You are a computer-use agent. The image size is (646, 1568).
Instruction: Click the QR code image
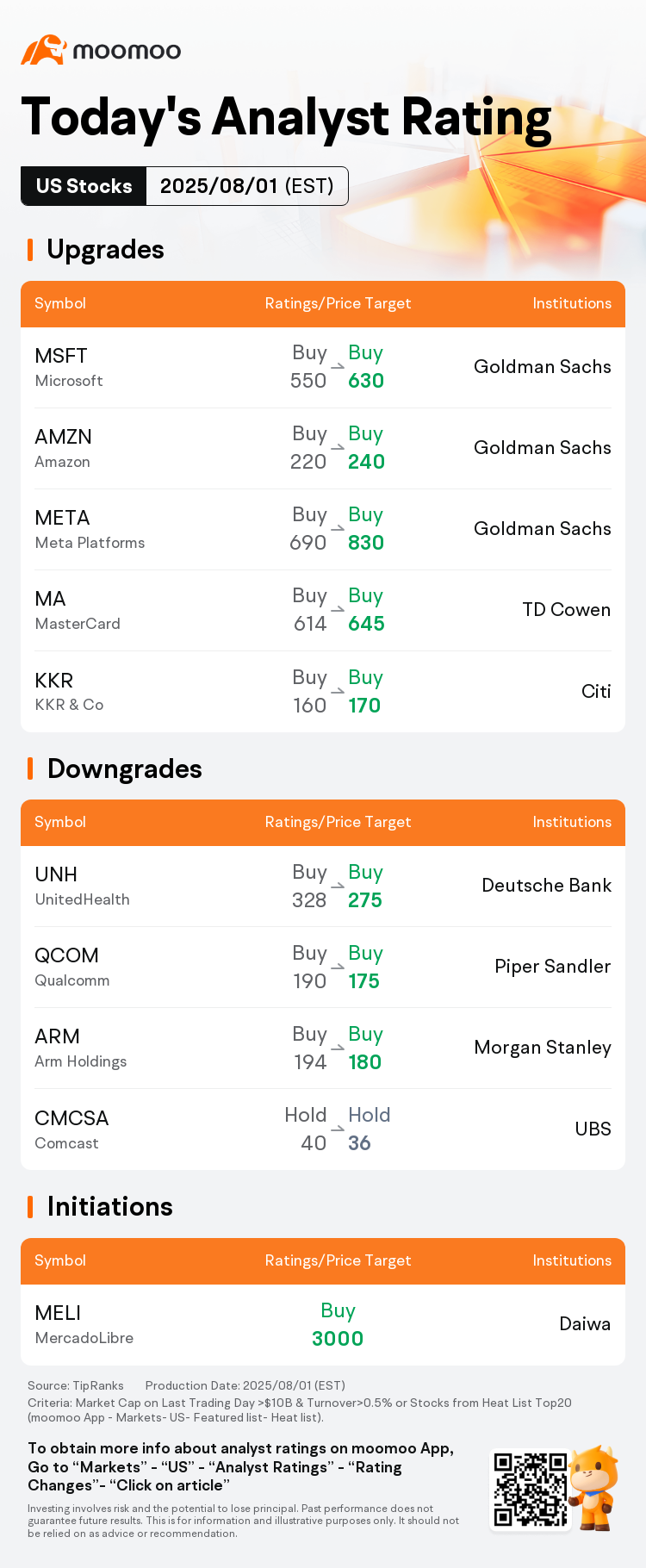(530, 1489)
